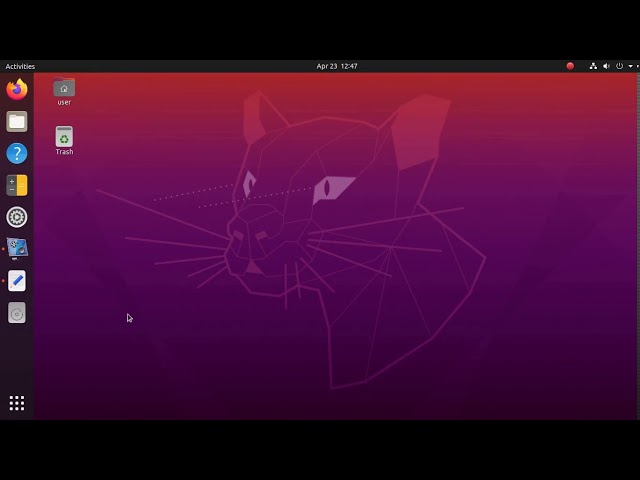Open the clock and calendar, Apr 23 12:47
This screenshot has height=480, width=640.
click(337, 66)
